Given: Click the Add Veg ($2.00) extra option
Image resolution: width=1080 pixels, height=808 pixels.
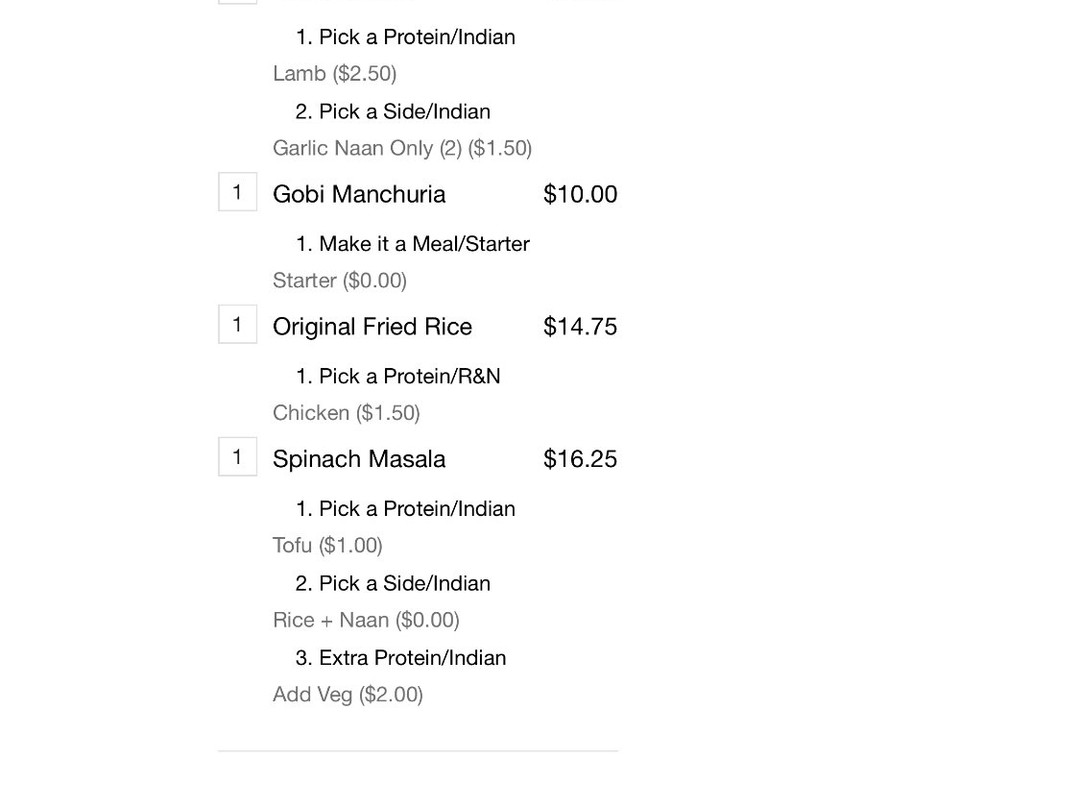Looking at the screenshot, I should [x=348, y=694].
